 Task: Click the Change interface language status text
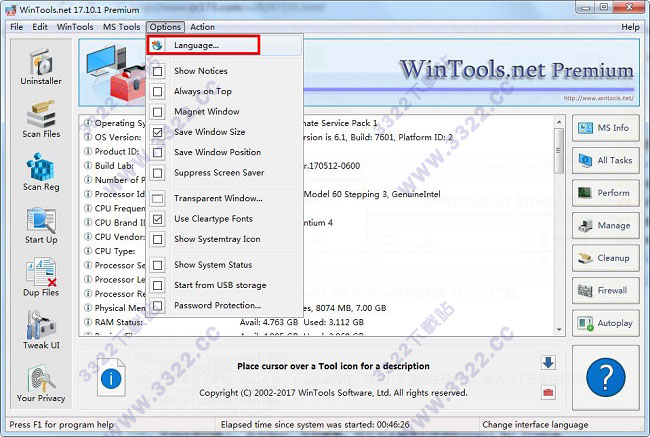pyautogui.click(x=535, y=425)
